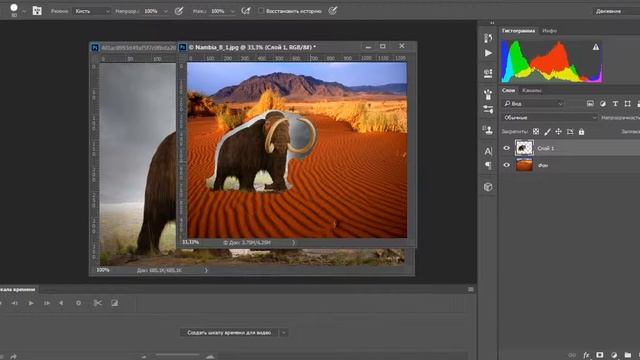Filter layers by text type icon
640x360 pixels.
click(x=615, y=104)
